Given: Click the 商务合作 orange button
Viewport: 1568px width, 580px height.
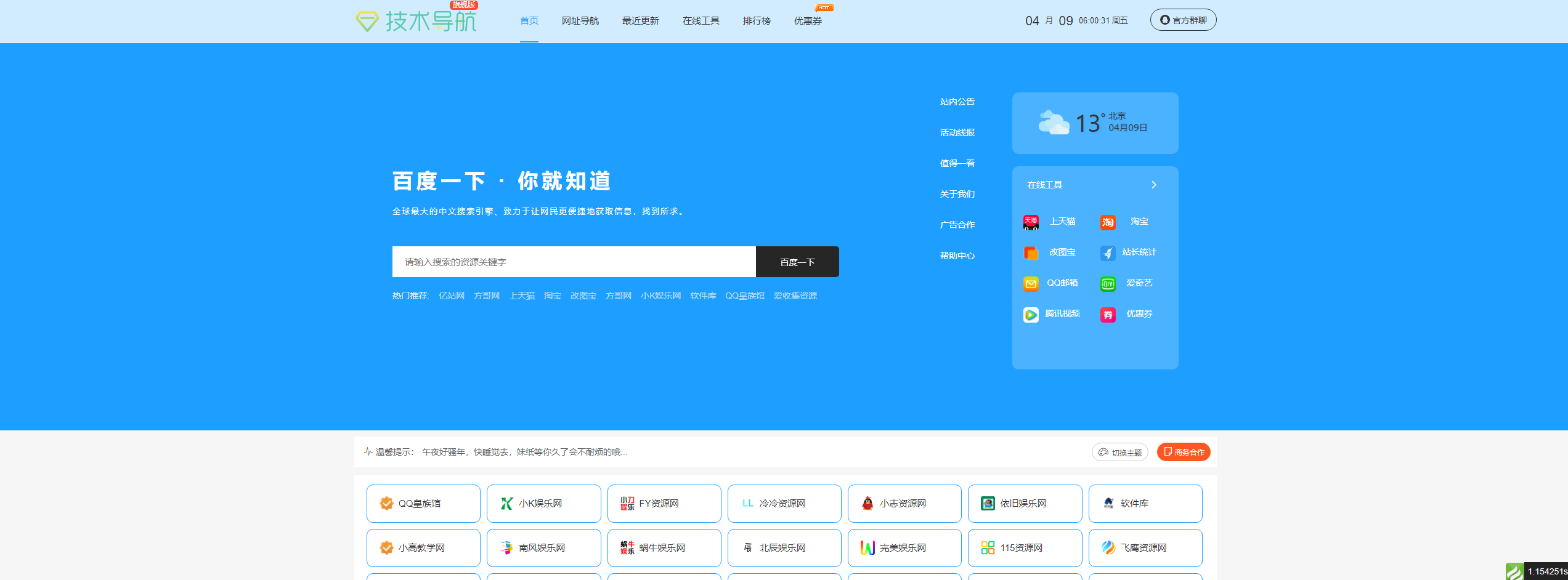Looking at the screenshot, I should (x=1184, y=452).
